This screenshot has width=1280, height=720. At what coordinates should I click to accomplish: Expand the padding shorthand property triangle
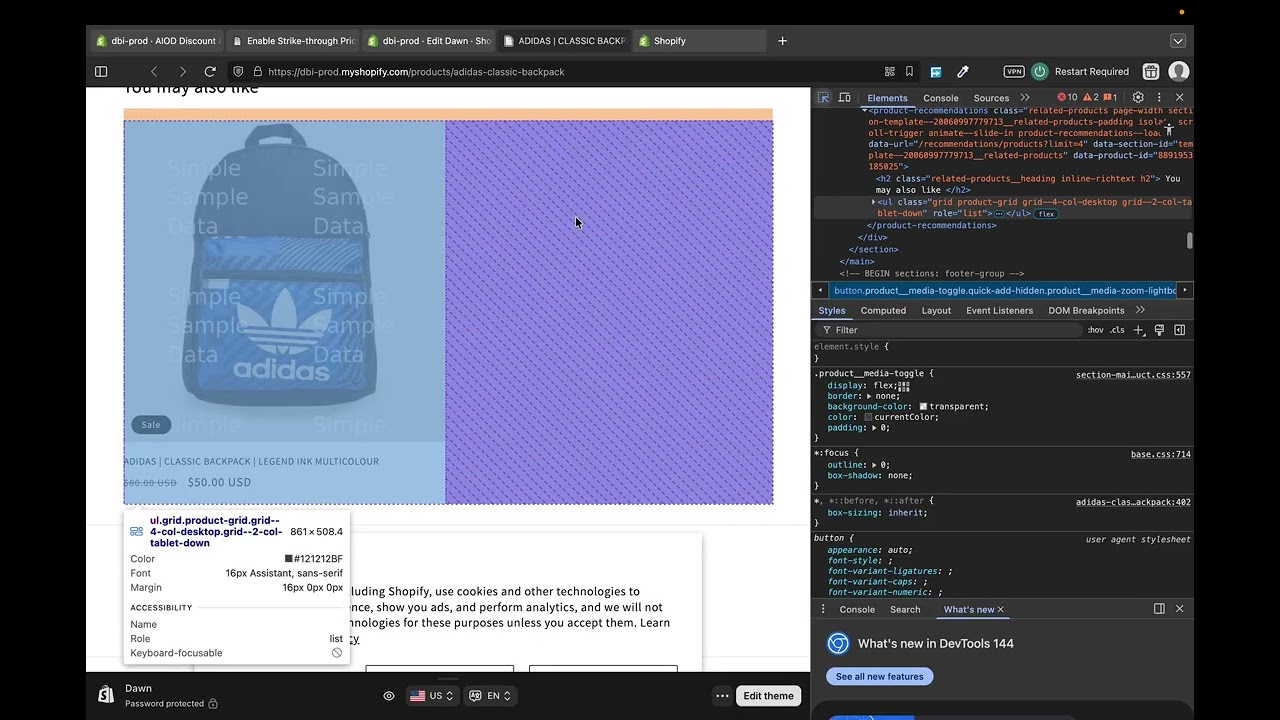(874, 428)
